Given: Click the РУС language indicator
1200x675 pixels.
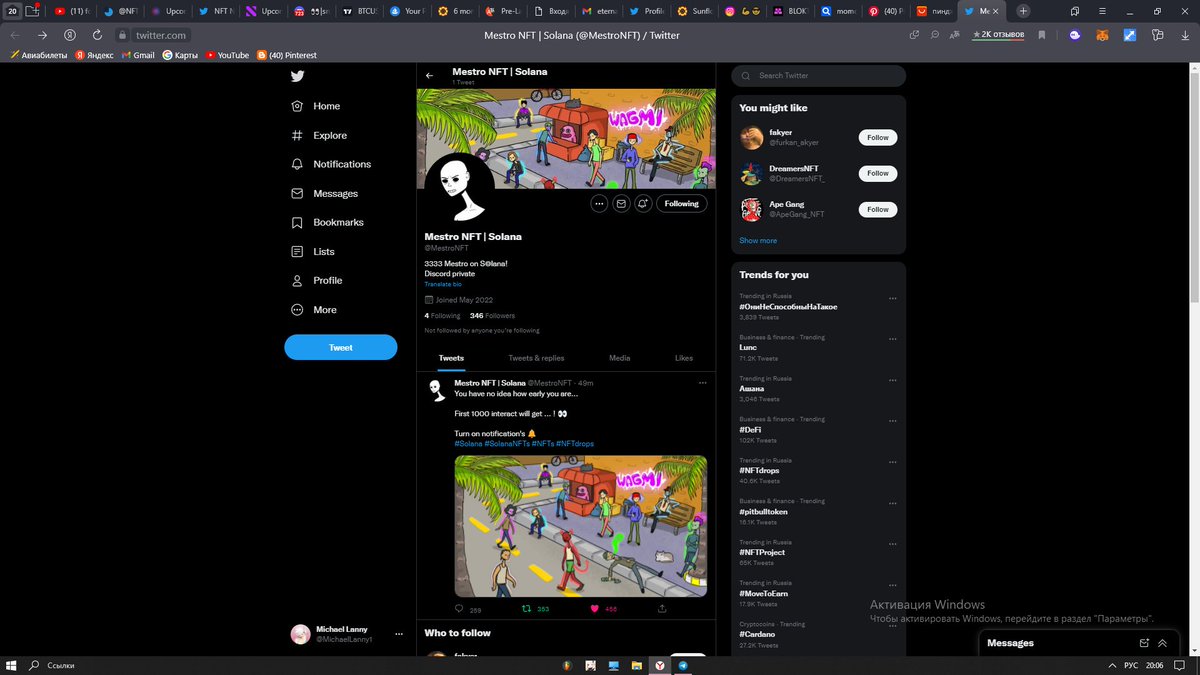Looking at the screenshot, I should click(1131, 665).
